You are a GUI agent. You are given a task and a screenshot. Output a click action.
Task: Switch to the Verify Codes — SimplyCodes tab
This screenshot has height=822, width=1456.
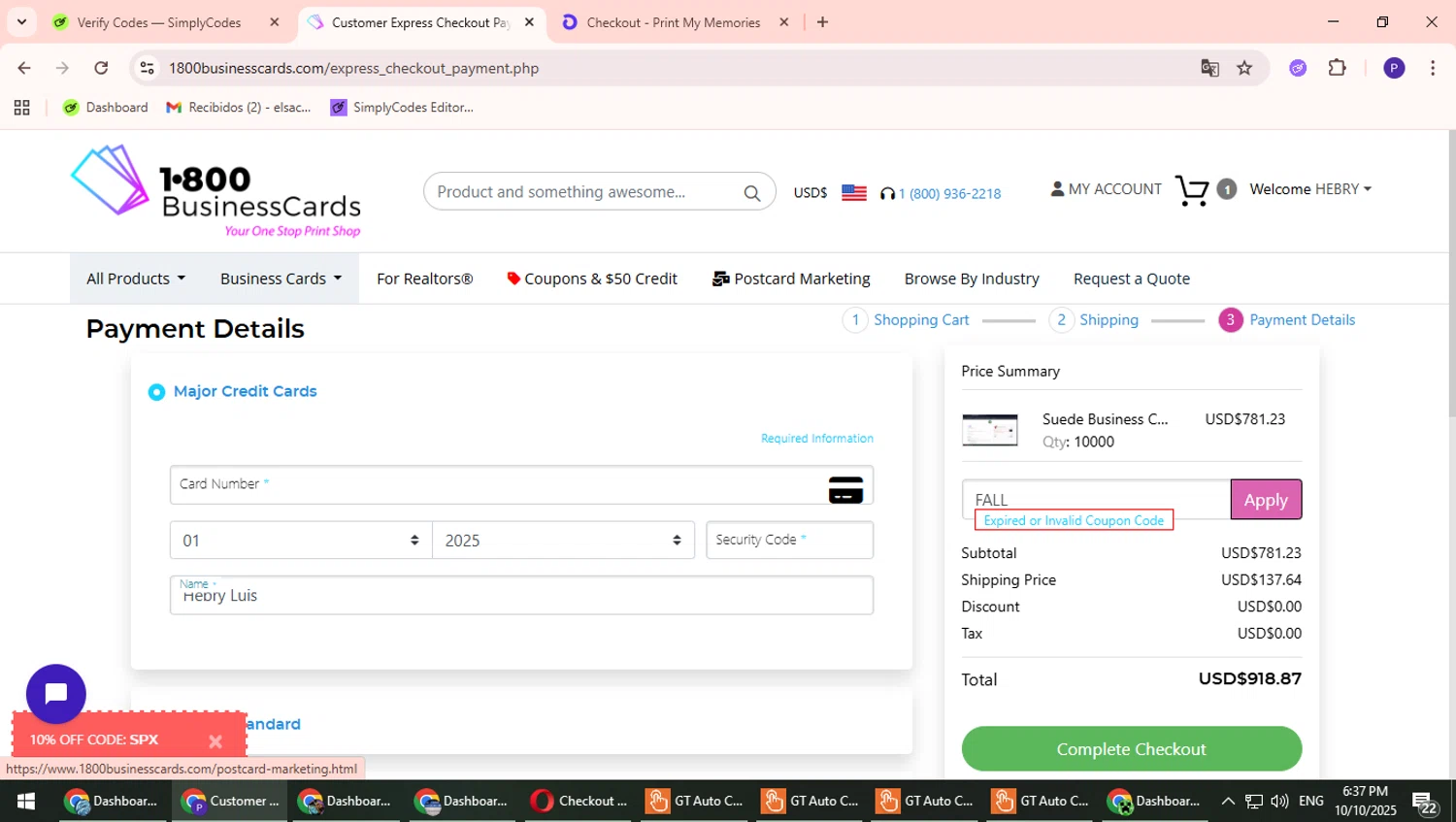point(158,22)
